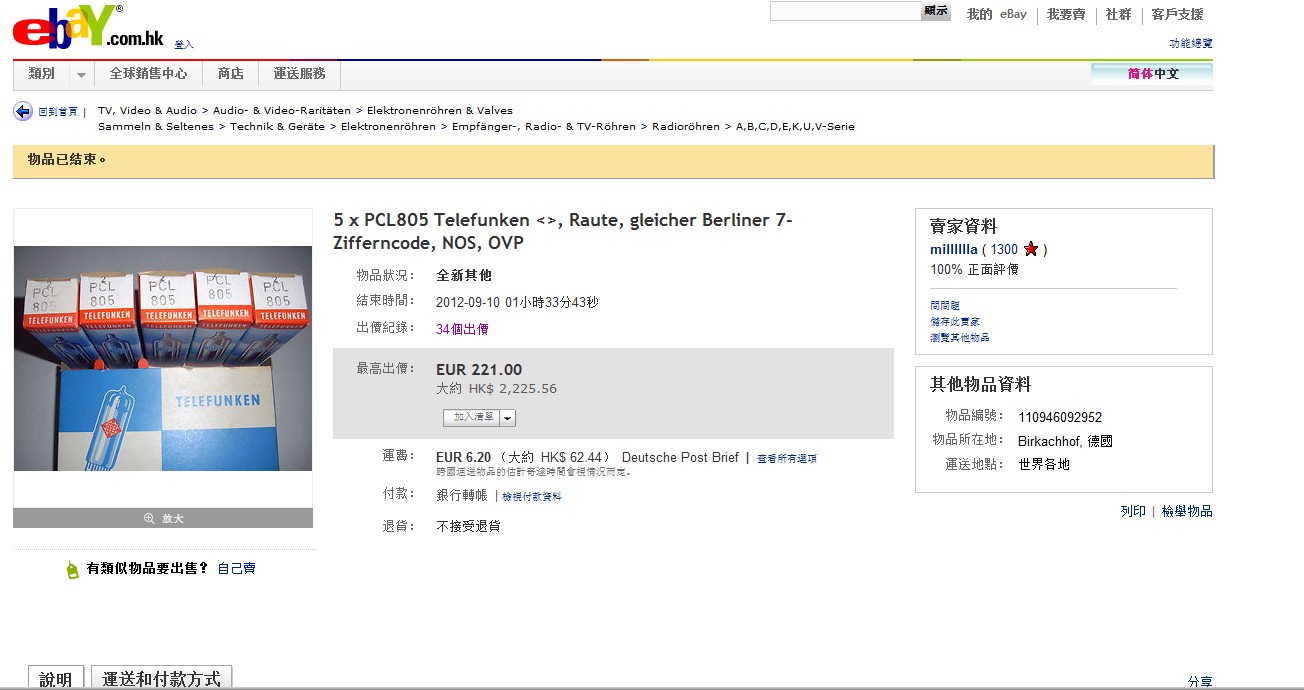Click the 分享 share link
1304x690 pixels.
(x=1200, y=681)
